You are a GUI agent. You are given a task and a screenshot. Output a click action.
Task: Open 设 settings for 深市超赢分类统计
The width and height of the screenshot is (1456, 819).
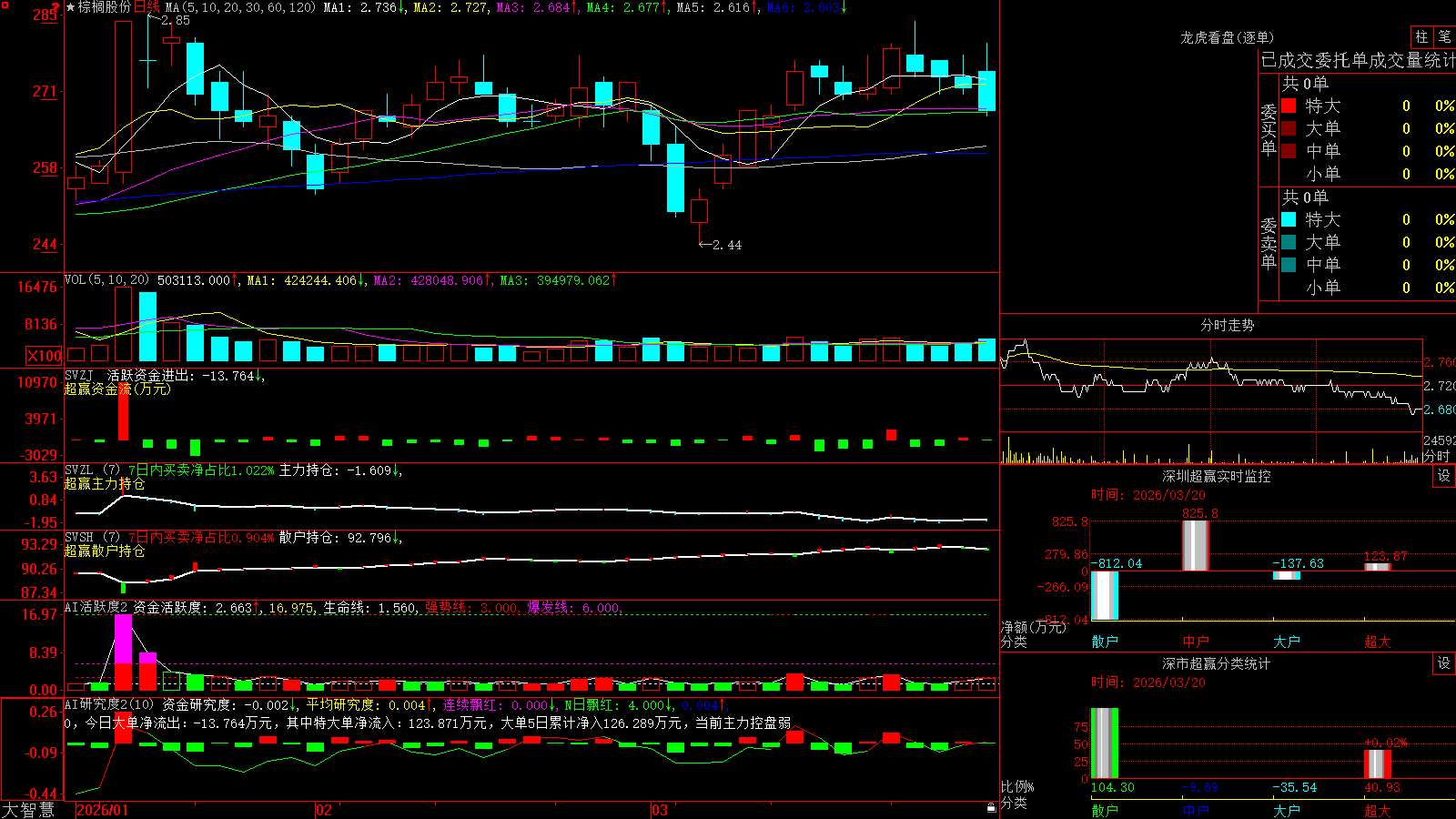1444,663
